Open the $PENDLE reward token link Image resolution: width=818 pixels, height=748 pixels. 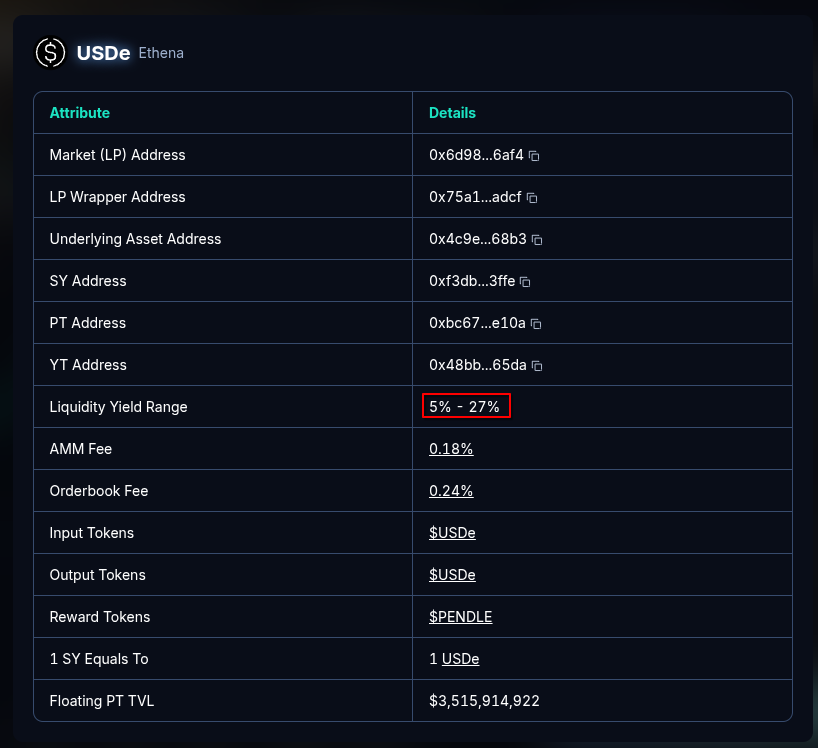[x=460, y=617]
